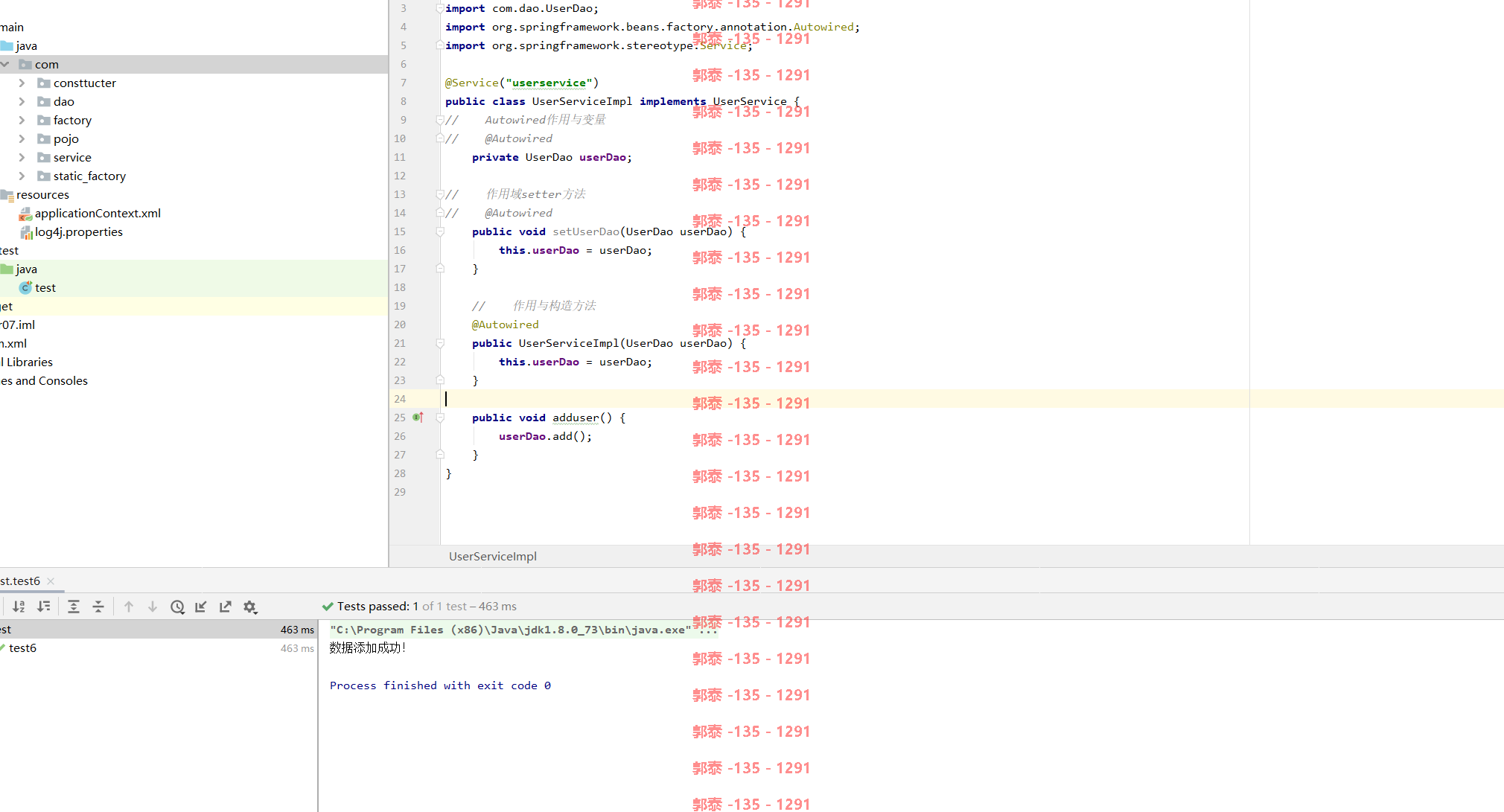
Task: Open test history clock icon
Action: 177,607
